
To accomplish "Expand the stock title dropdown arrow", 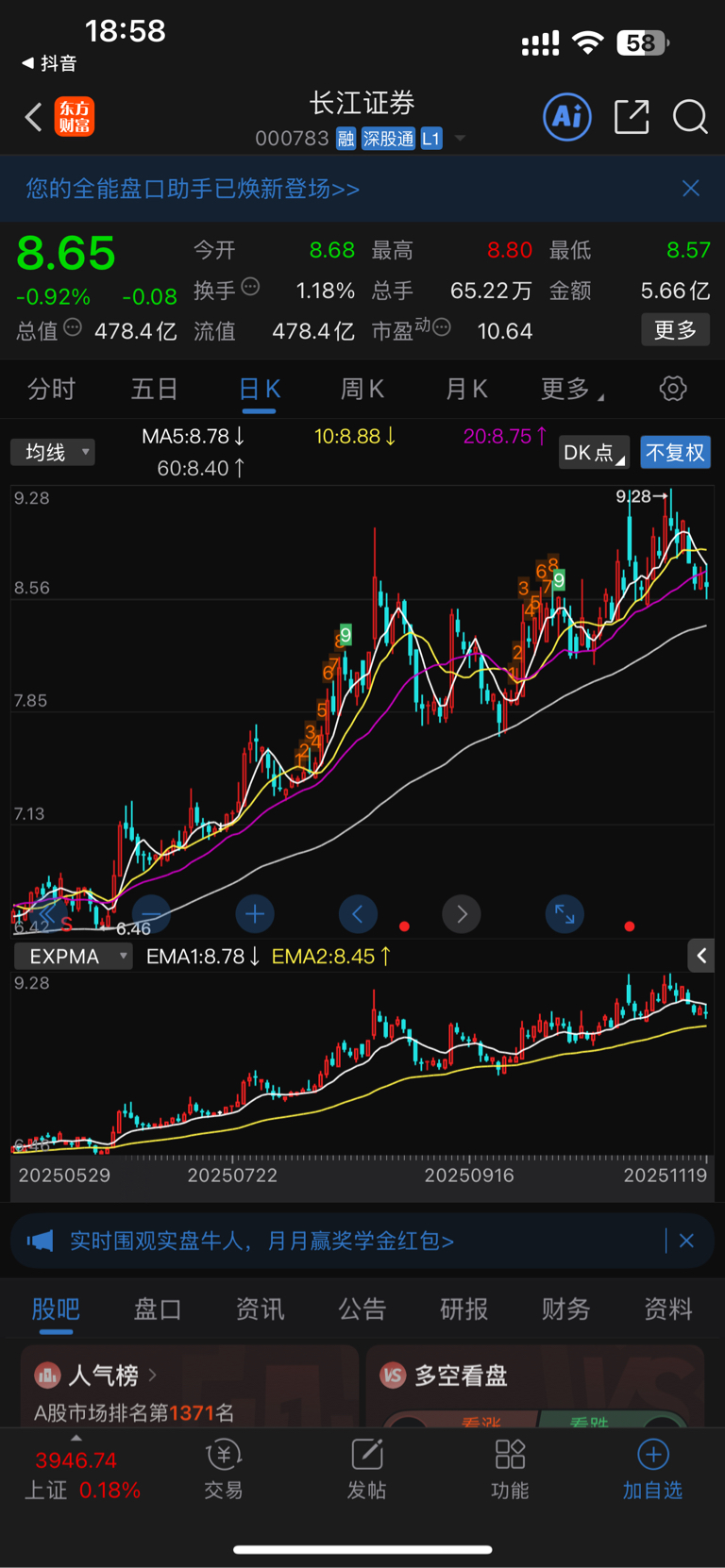I will [x=460, y=139].
